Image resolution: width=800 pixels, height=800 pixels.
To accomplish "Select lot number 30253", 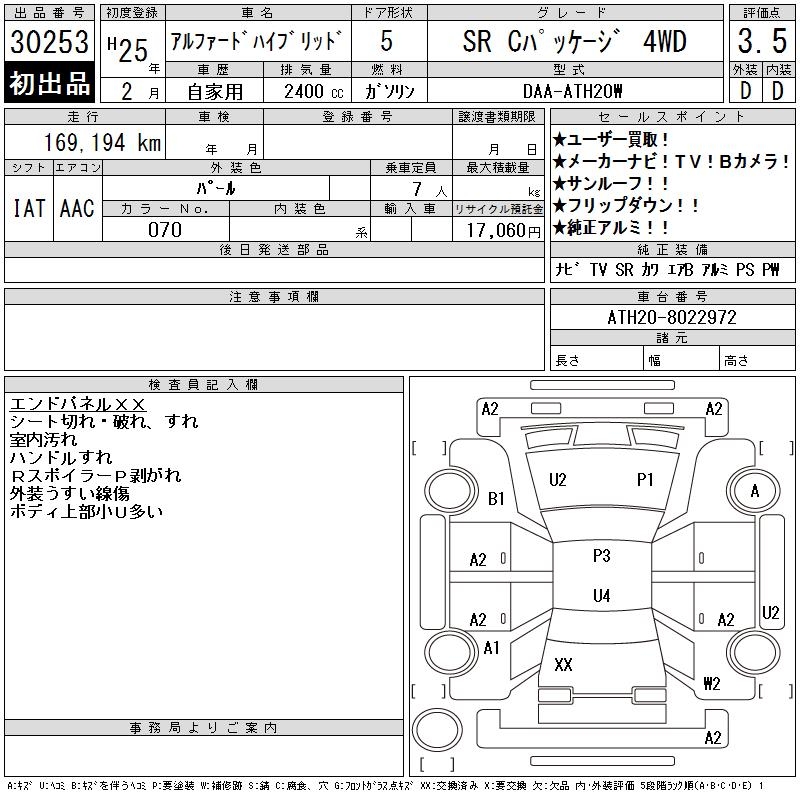I will [49, 43].
